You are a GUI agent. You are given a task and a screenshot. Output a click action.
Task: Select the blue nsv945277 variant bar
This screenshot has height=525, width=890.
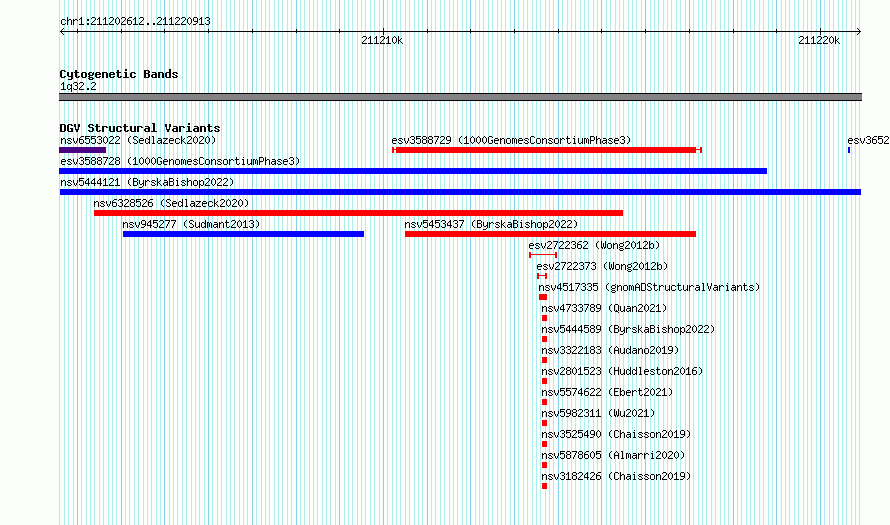pos(244,234)
